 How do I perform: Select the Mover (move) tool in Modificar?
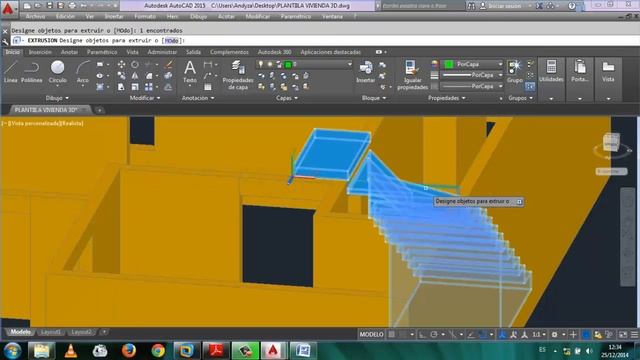(x=121, y=64)
